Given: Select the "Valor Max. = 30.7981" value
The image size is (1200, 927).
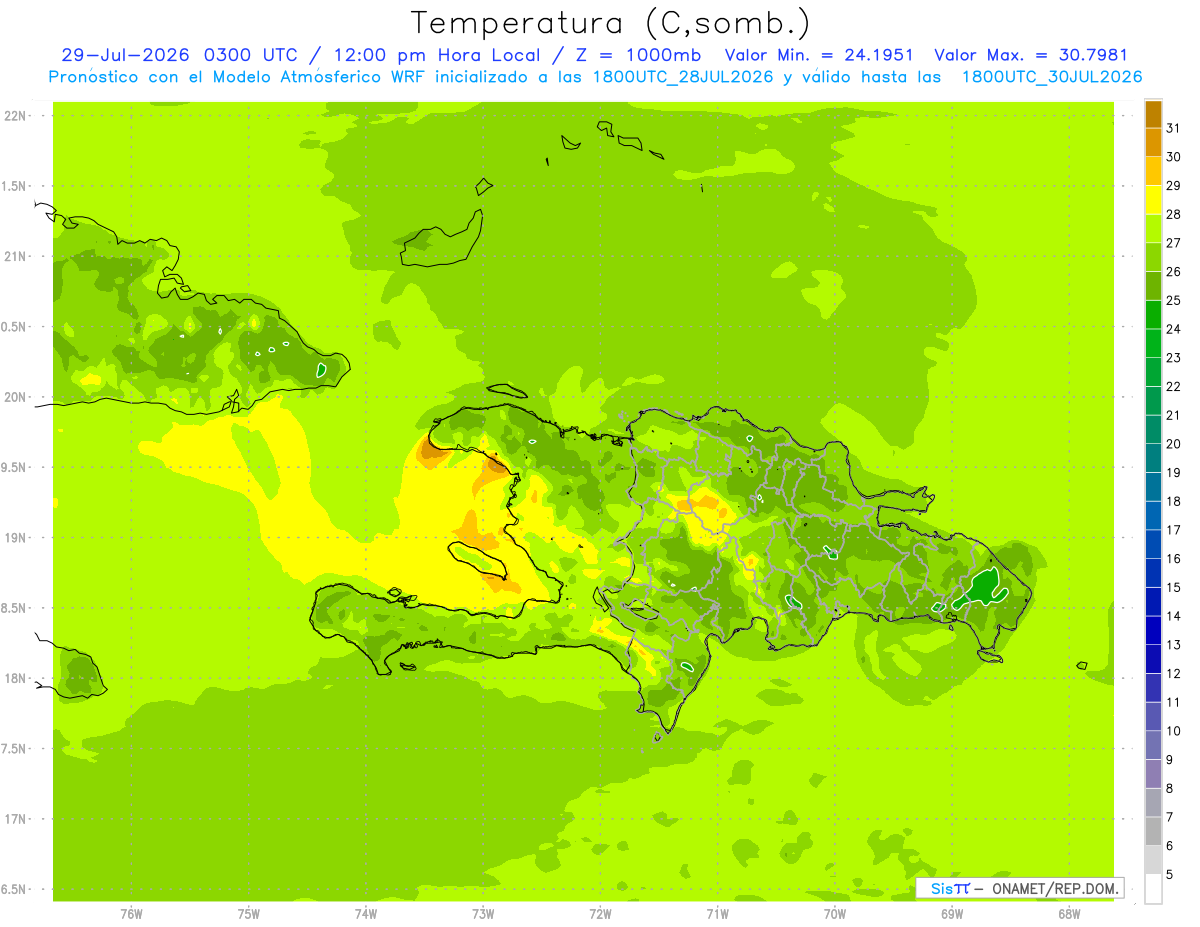Looking at the screenshot, I should click(x=1031, y=56).
